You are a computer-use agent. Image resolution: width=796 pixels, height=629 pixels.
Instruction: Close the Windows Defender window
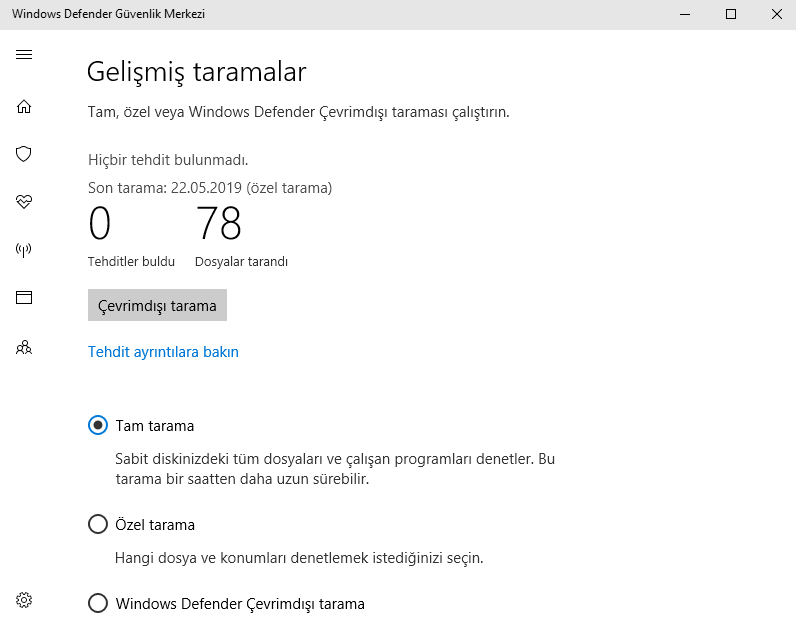[x=777, y=14]
